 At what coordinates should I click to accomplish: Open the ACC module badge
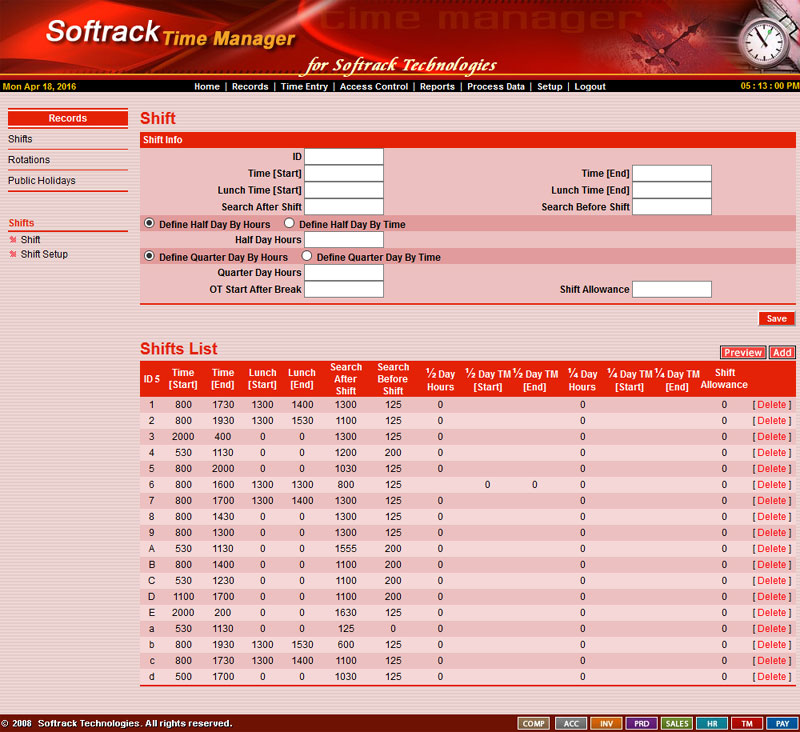tap(570, 723)
